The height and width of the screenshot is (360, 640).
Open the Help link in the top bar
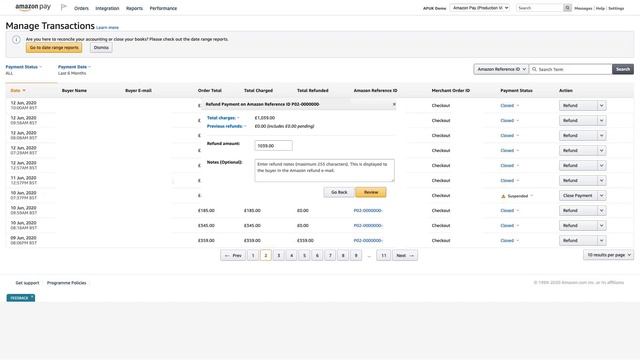600,8
